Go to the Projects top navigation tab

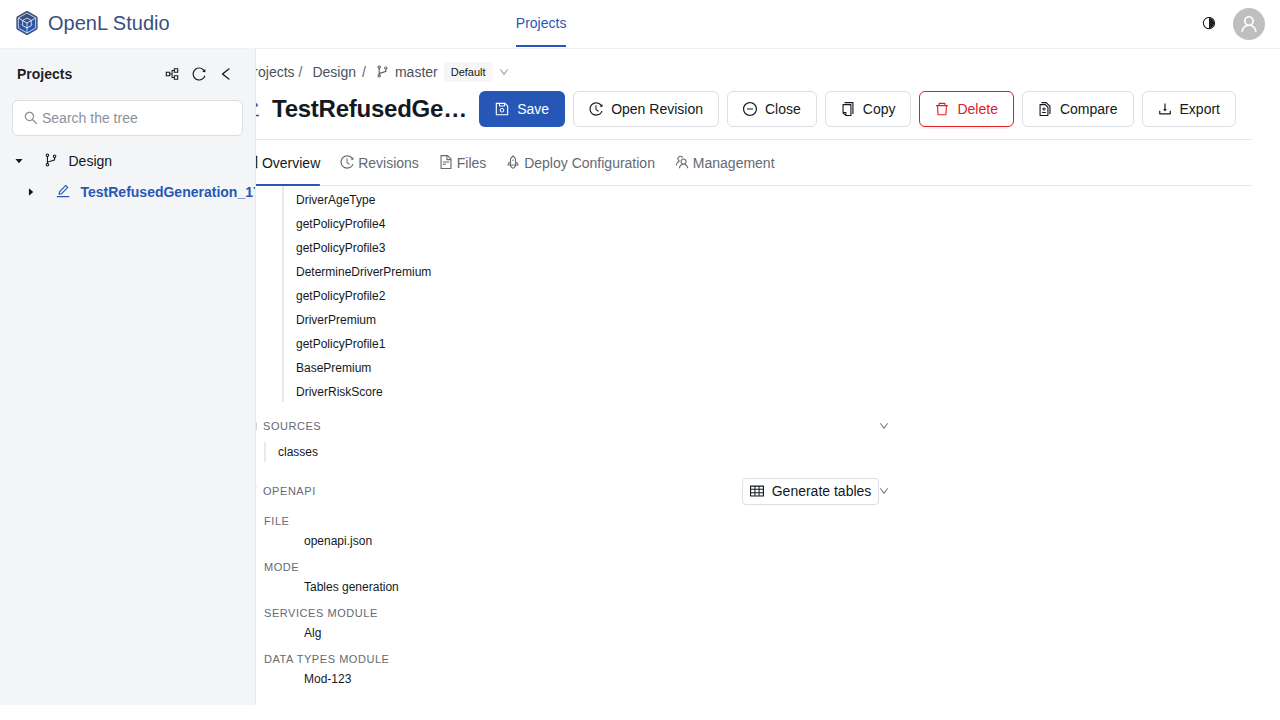click(x=541, y=23)
